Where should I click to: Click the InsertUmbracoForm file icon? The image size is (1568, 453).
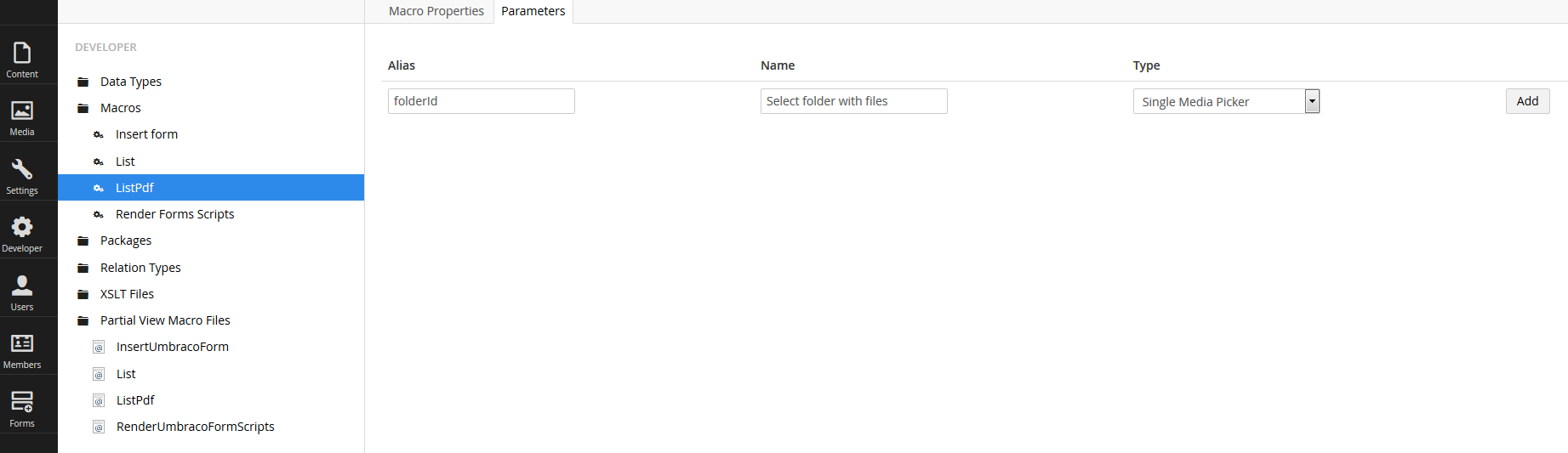pos(99,348)
